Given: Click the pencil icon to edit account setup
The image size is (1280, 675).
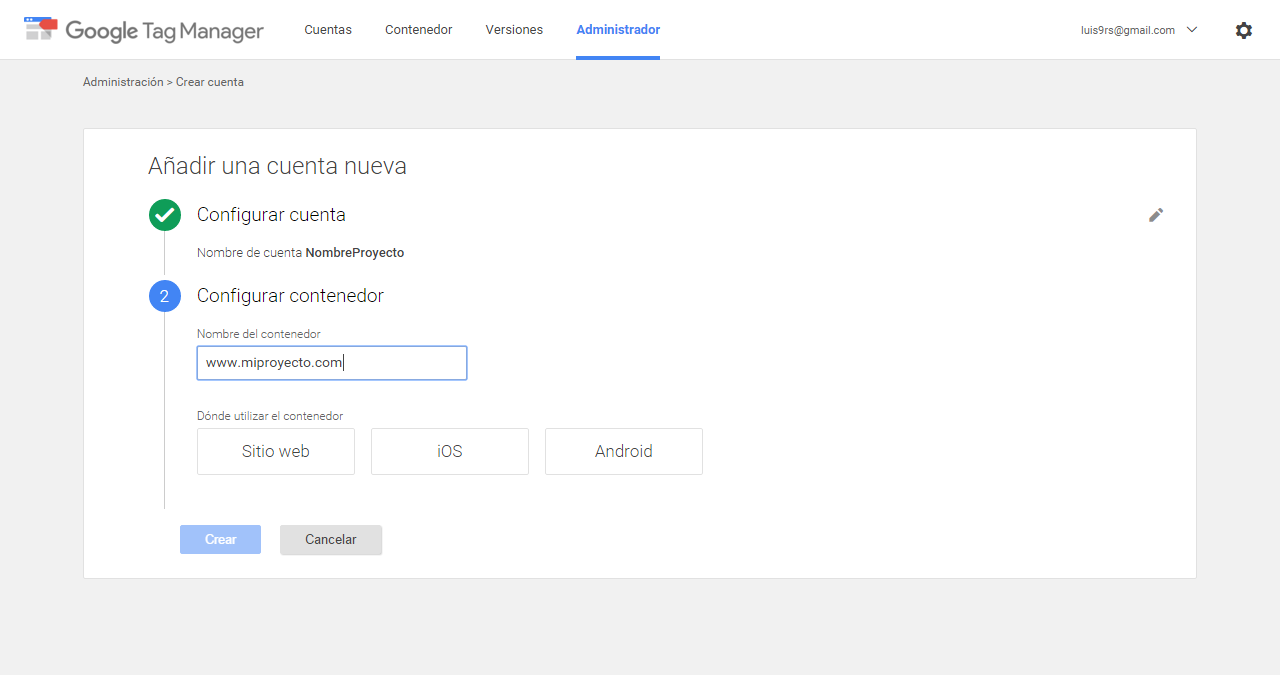Looking at the screenshot, I should 1156,215.
